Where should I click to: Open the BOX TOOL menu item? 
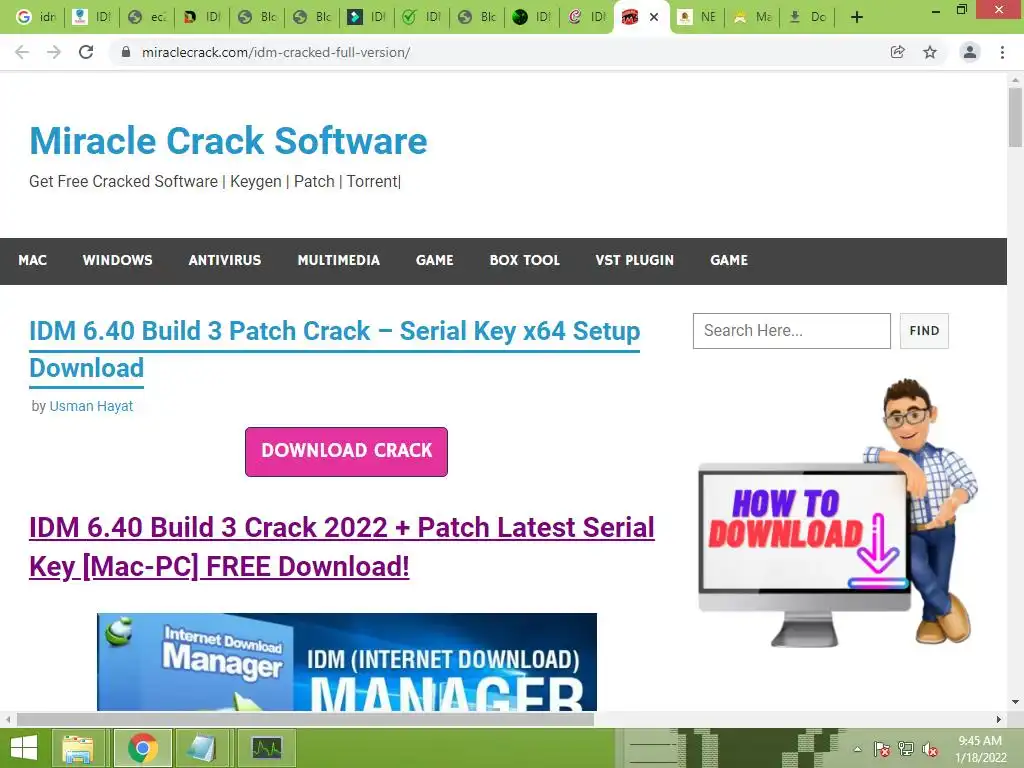(x=524, y=261)
